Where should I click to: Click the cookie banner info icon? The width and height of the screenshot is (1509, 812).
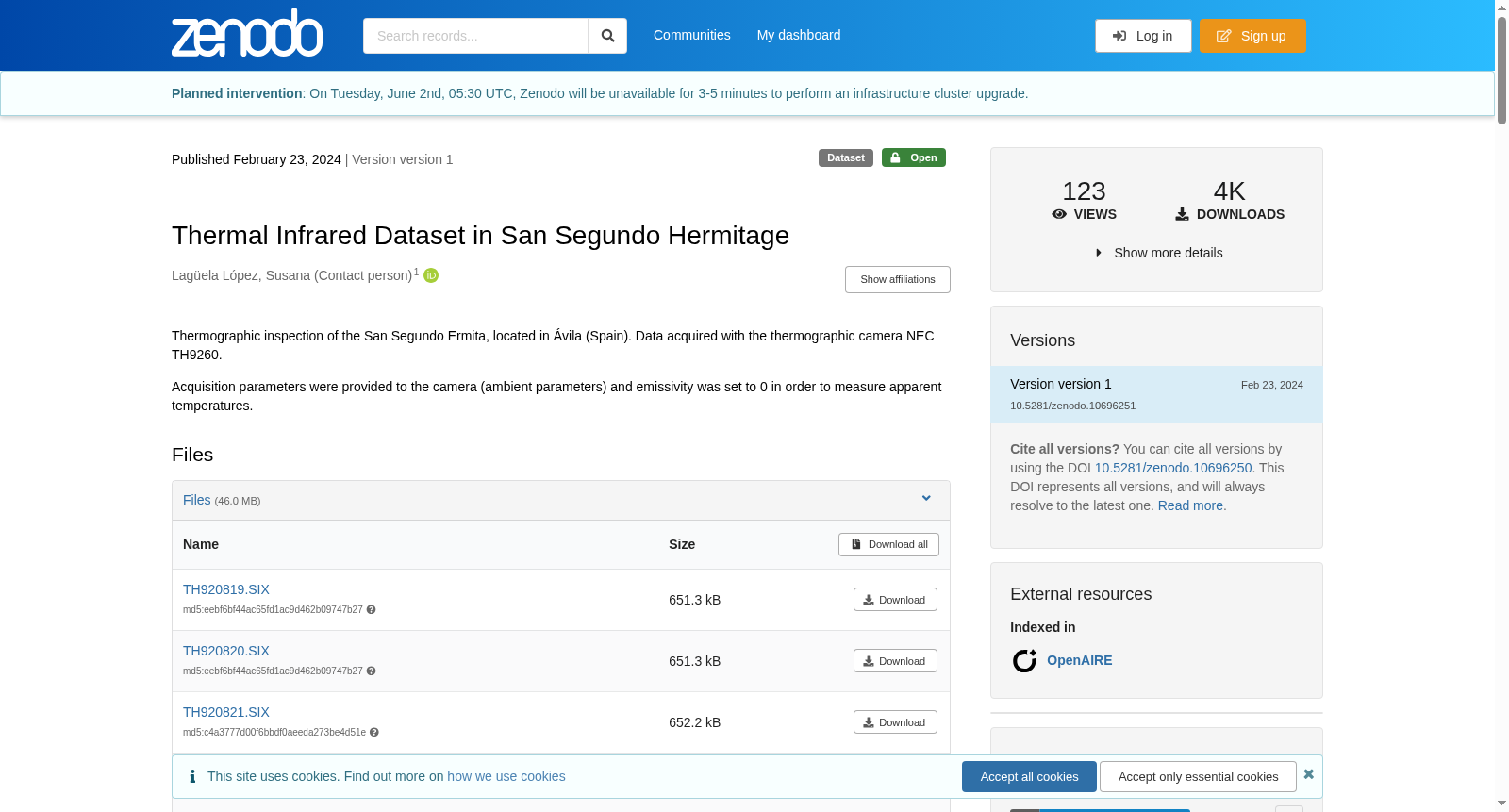(192, 776)
